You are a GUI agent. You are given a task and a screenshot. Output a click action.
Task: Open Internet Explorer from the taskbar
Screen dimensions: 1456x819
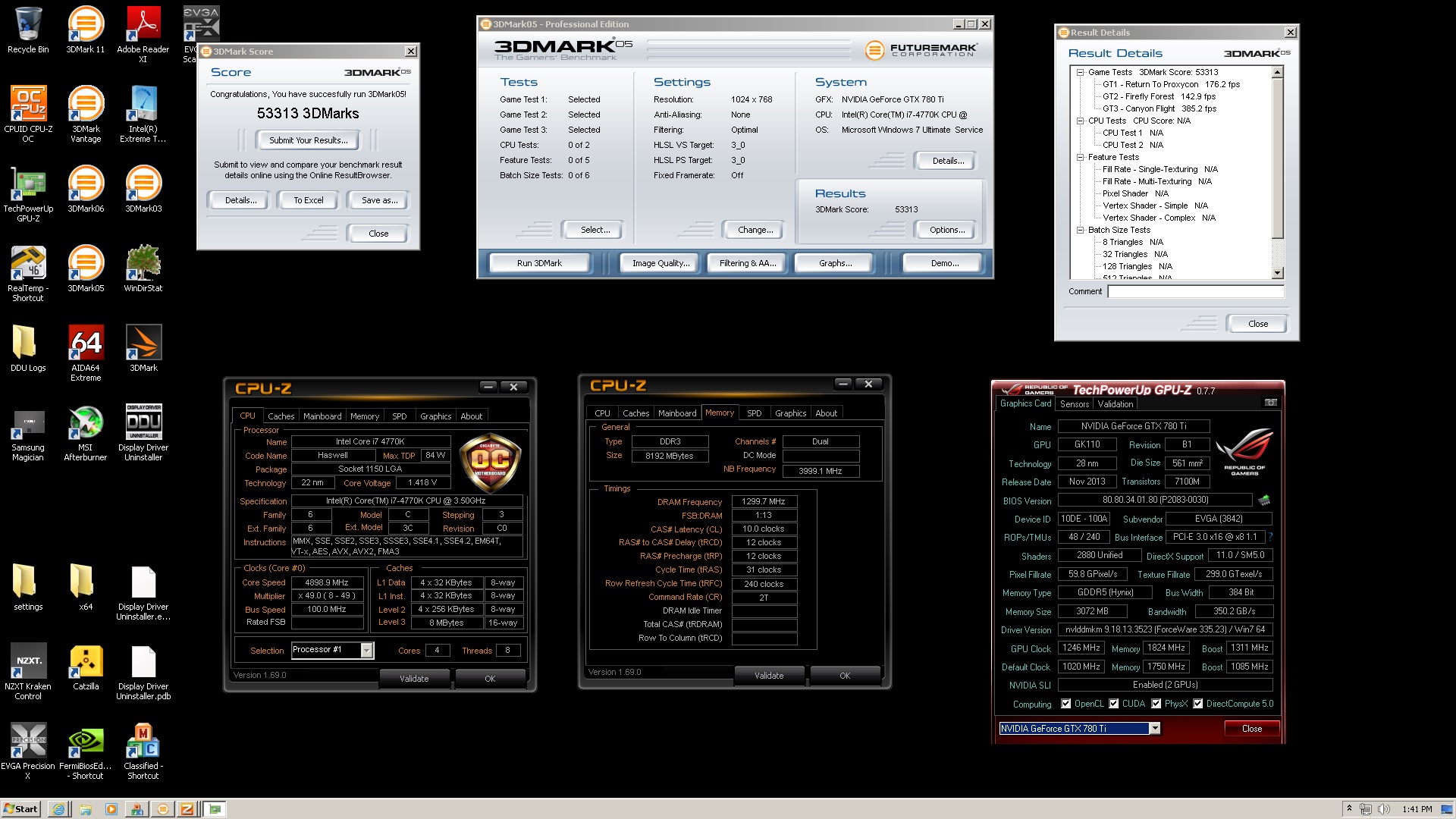coord(59,809)
